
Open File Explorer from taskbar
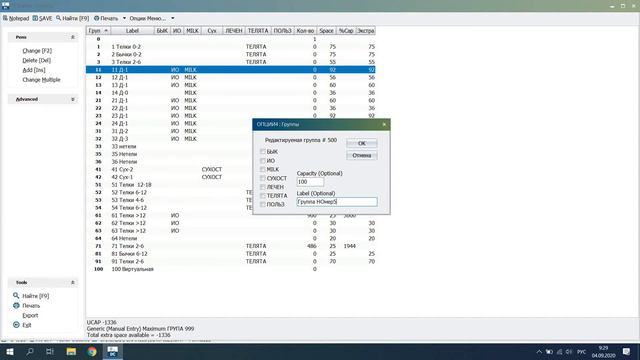tap(71, 351)
